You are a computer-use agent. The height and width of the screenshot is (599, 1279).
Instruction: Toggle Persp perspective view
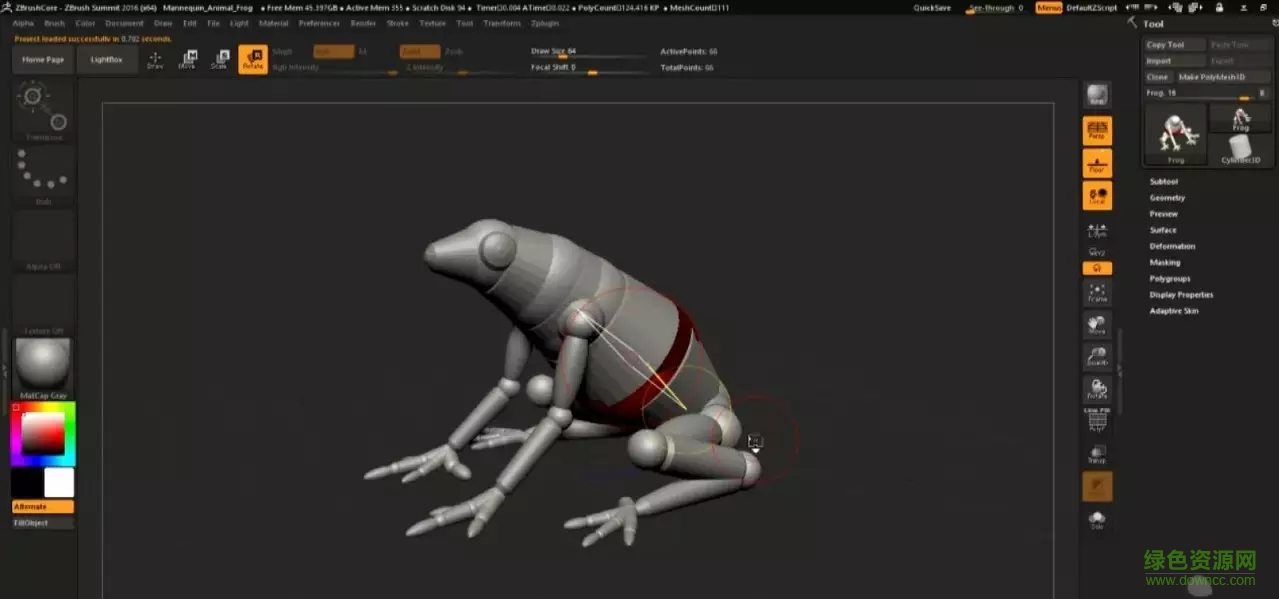coord(1096,129)
